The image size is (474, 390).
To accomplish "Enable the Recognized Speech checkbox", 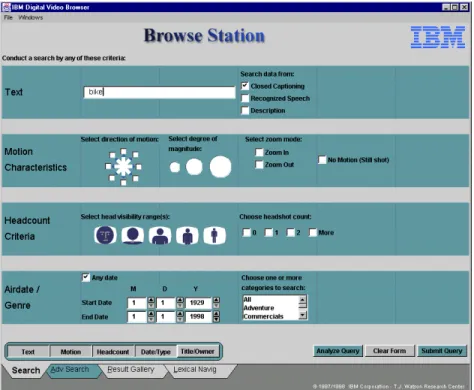I will pos(245,98).
